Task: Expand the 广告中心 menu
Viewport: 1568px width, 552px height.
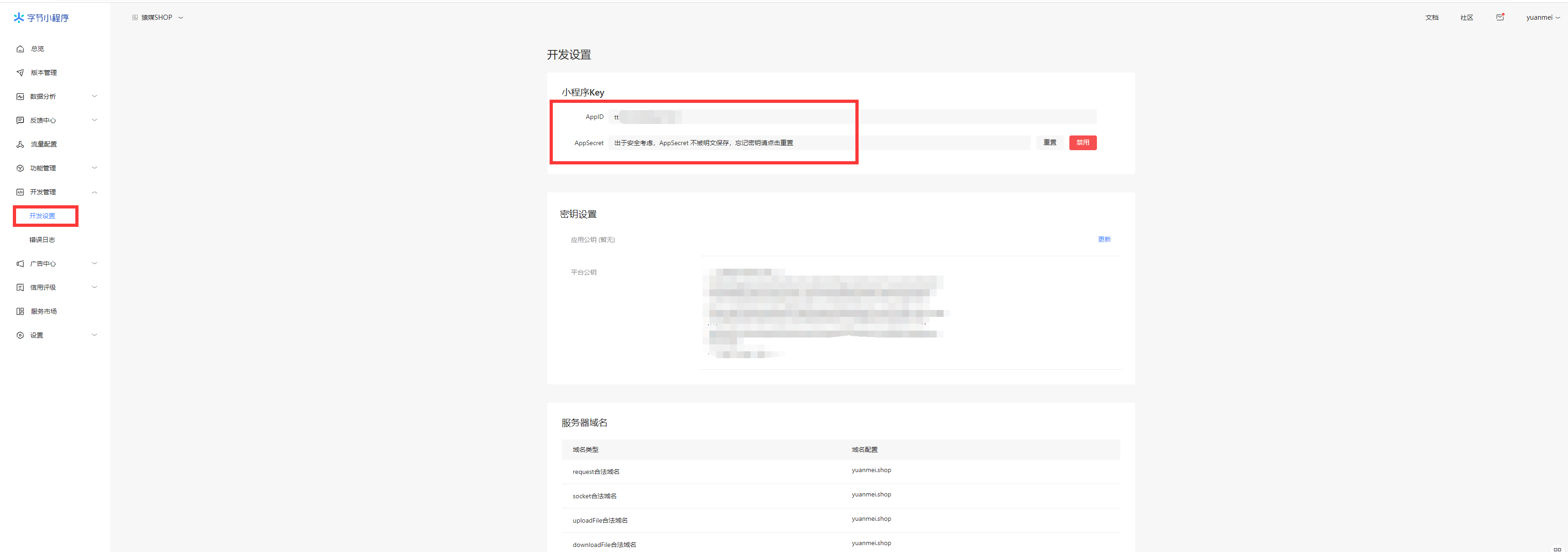Action: (x=94, y=264)
